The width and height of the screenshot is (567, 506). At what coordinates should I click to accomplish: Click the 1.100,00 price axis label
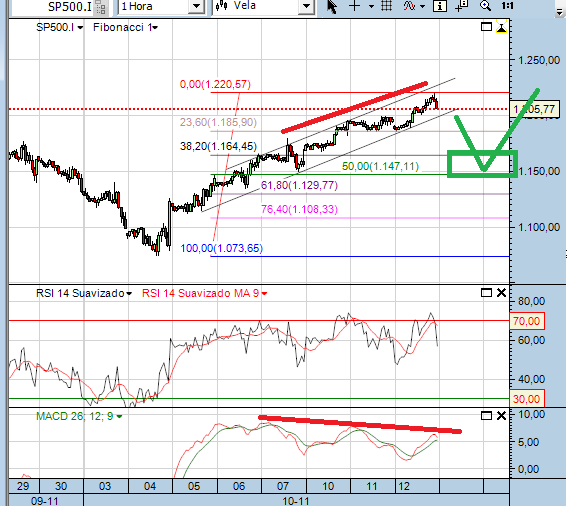click(539, 228)
